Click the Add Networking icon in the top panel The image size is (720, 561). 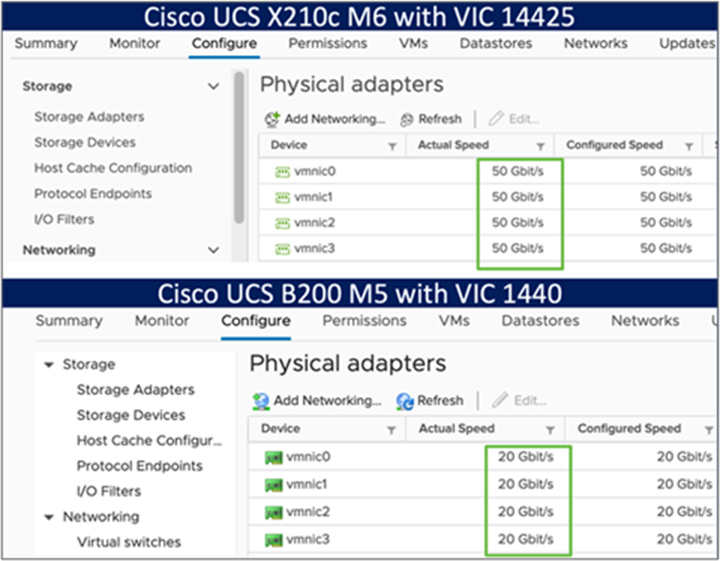coord(272,119)
